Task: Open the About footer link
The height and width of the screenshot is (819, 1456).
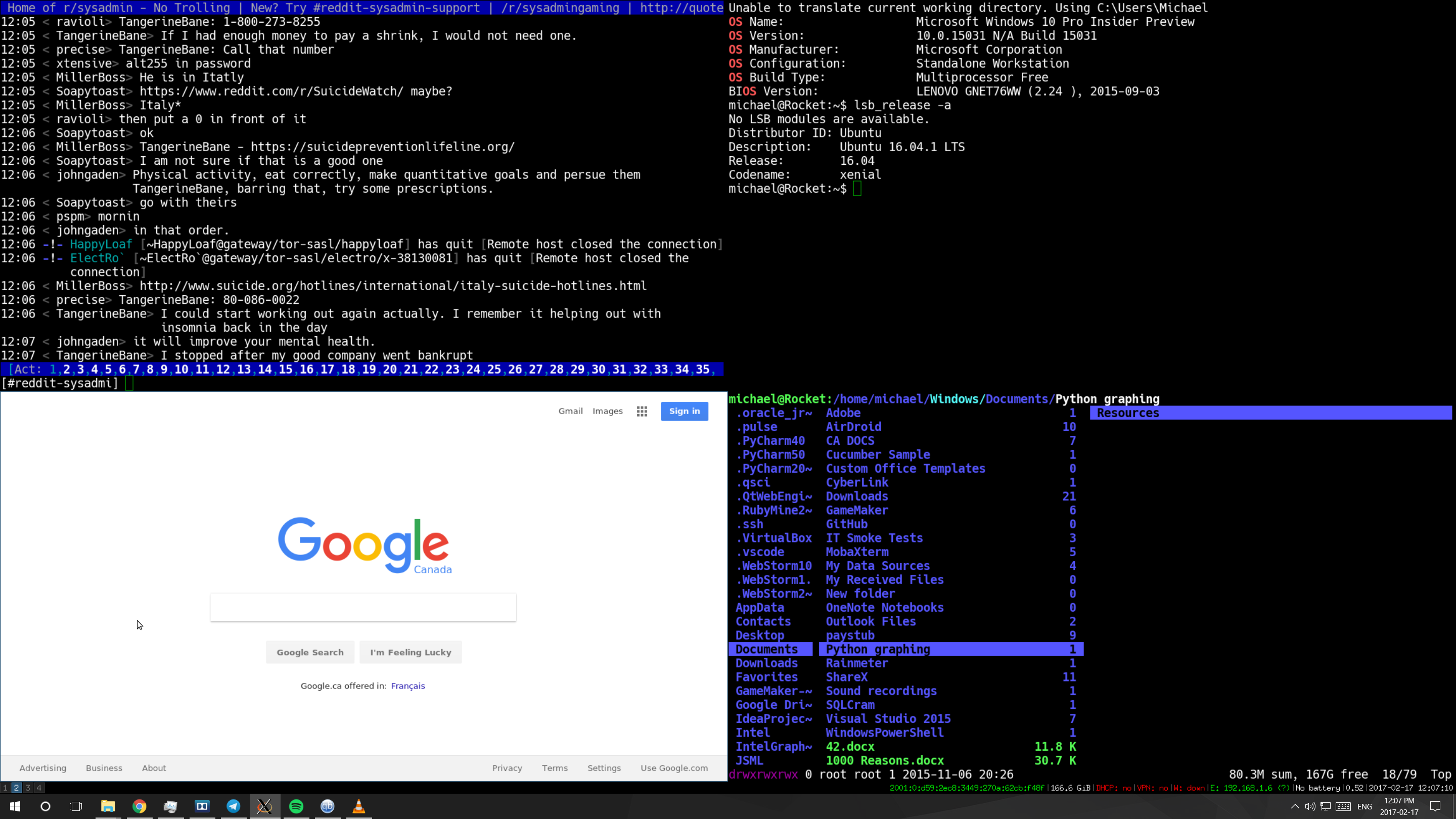Action: coord(154,767)
